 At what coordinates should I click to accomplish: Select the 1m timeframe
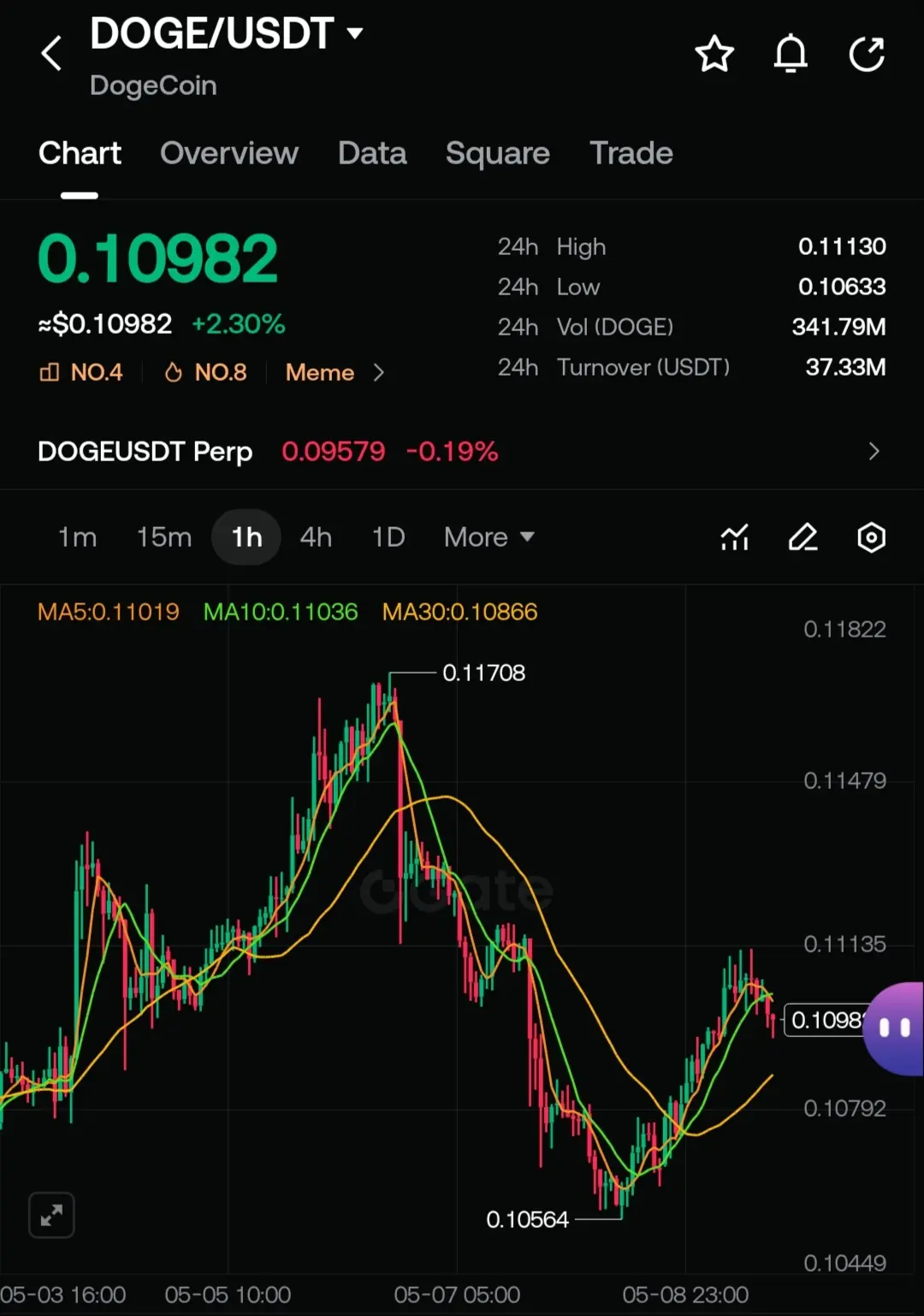point(77,537)
